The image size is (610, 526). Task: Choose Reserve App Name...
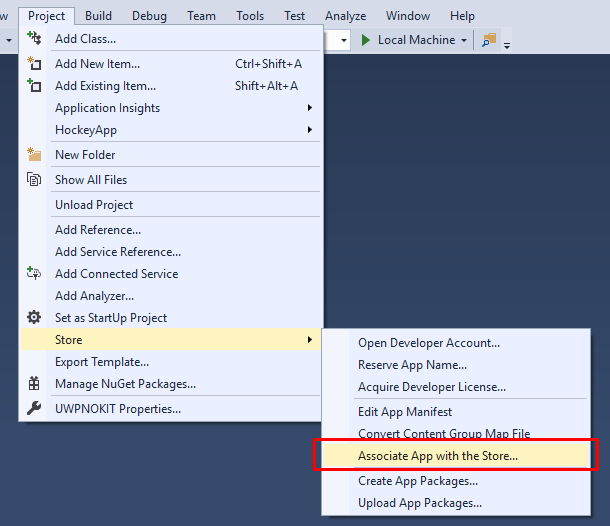tap(456, 365)
